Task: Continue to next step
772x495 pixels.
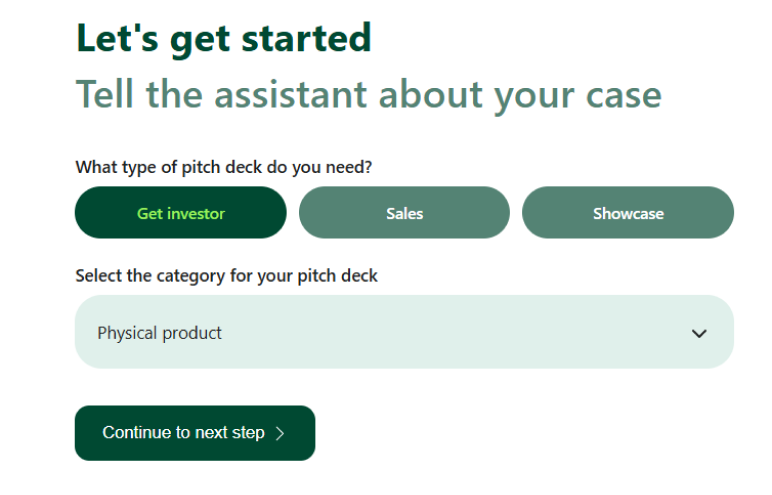Action: (195, 433)
